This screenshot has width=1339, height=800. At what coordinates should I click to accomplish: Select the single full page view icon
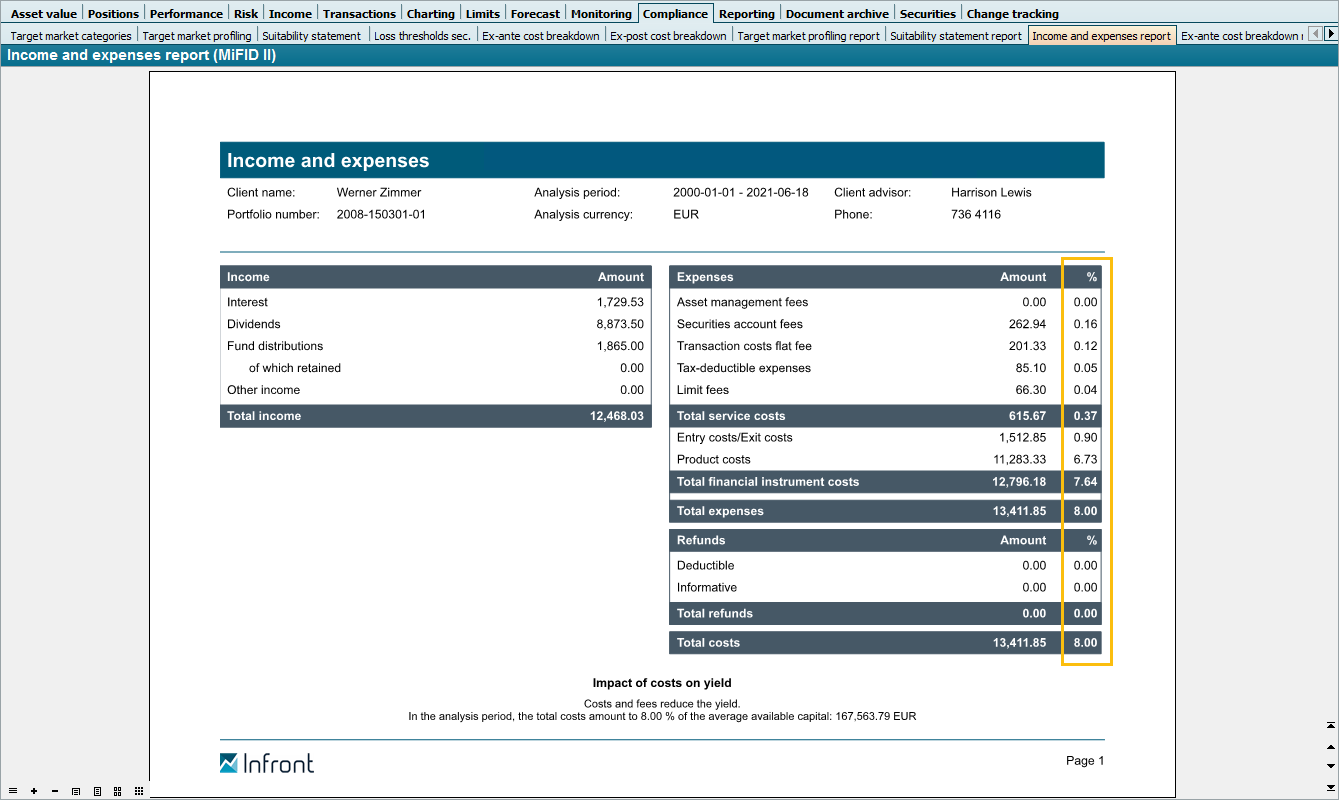[97, 791]
